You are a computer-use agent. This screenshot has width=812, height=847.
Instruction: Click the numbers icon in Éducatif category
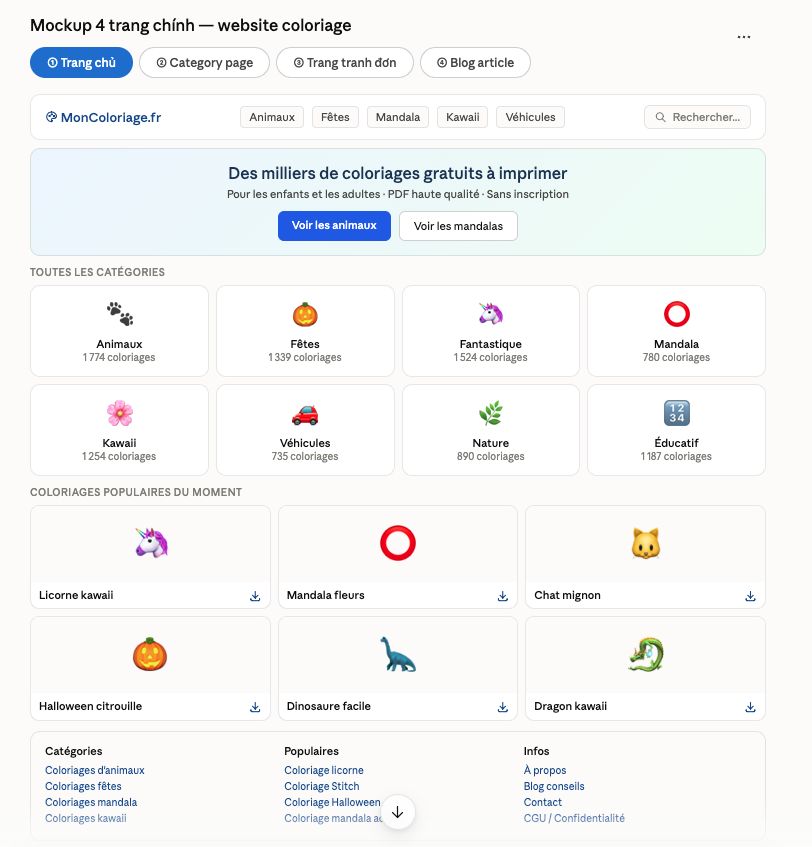[676, 413]
